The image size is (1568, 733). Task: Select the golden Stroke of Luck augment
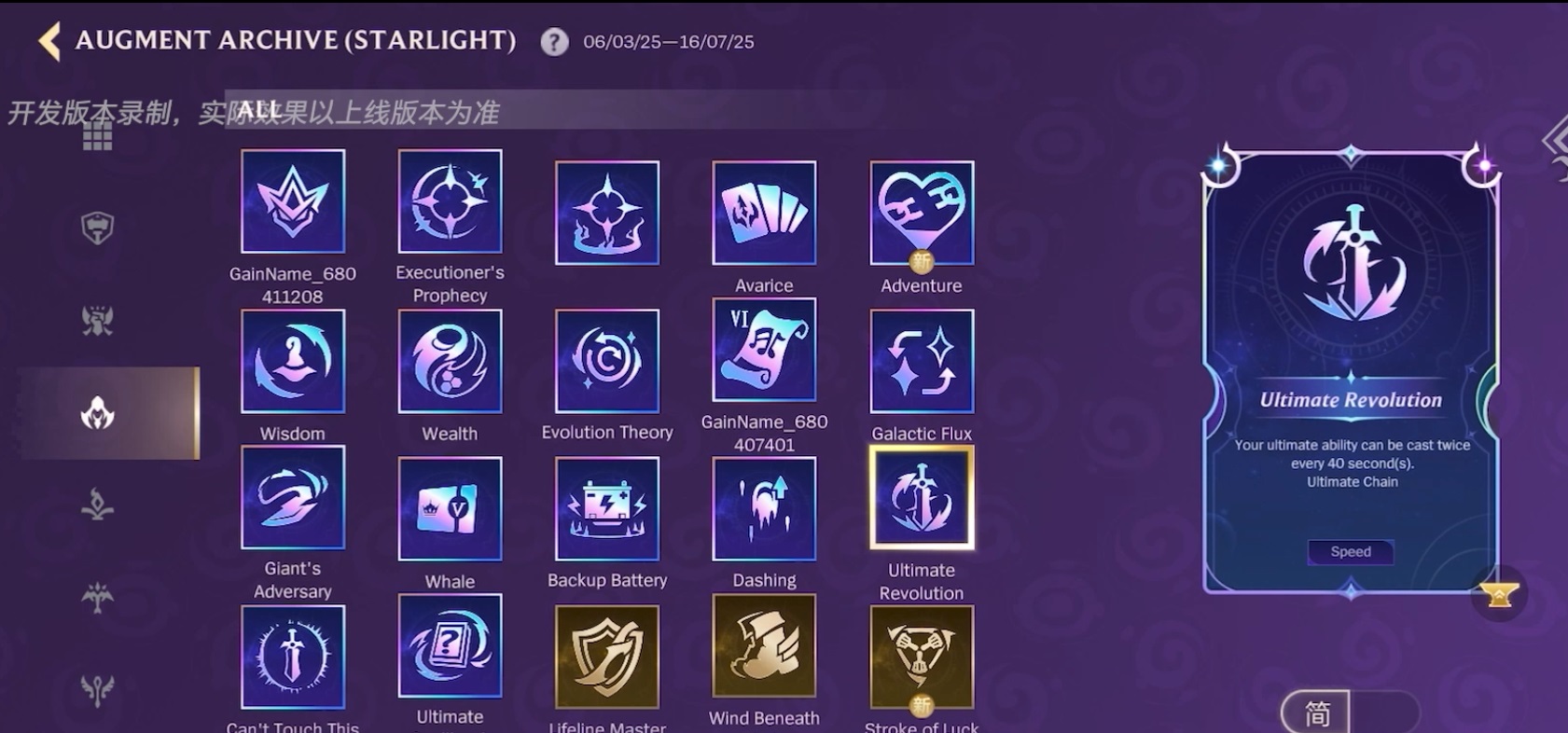[922, 657]
